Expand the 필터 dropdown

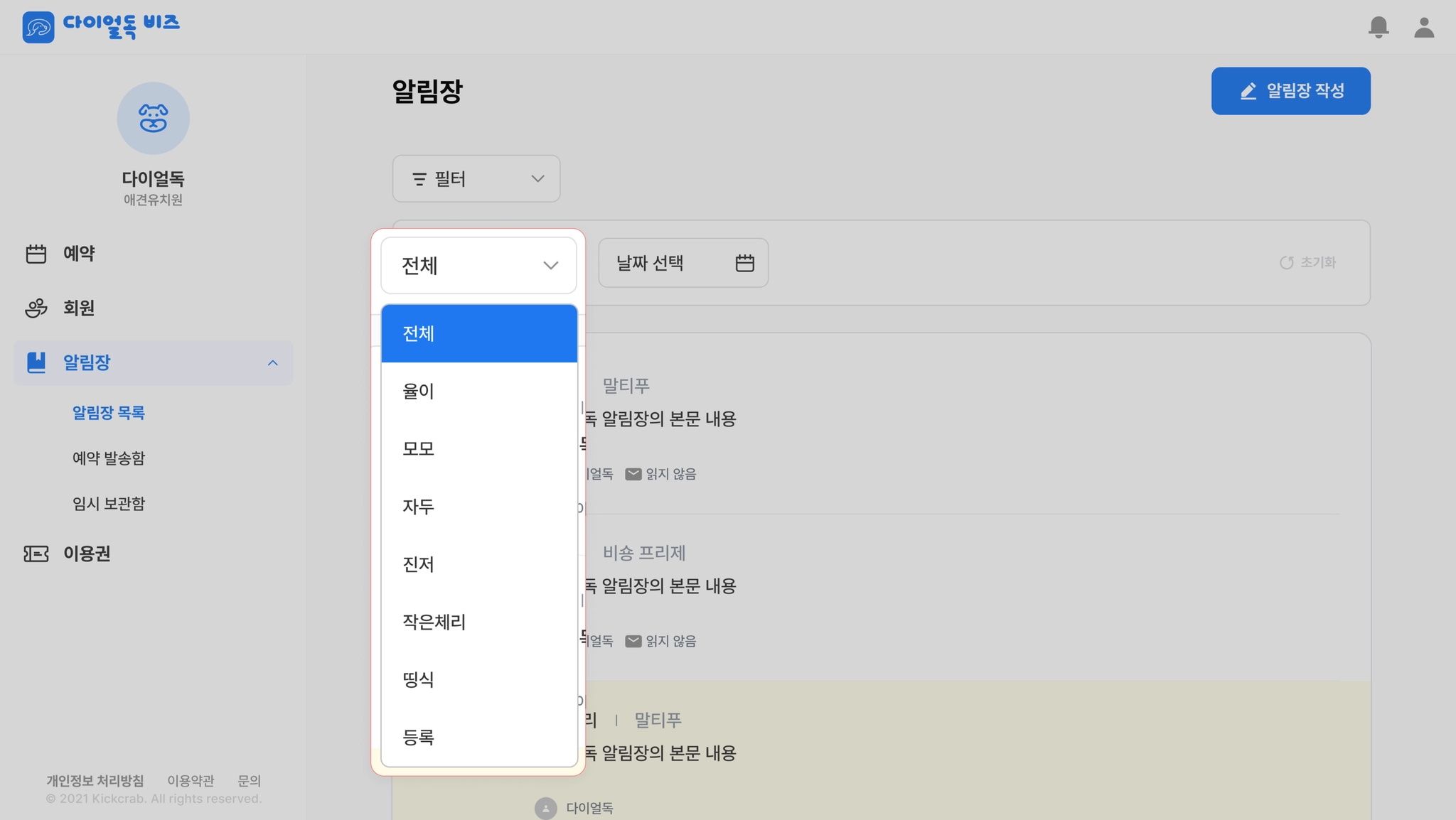pyautogui.click(x=476, y=178)
